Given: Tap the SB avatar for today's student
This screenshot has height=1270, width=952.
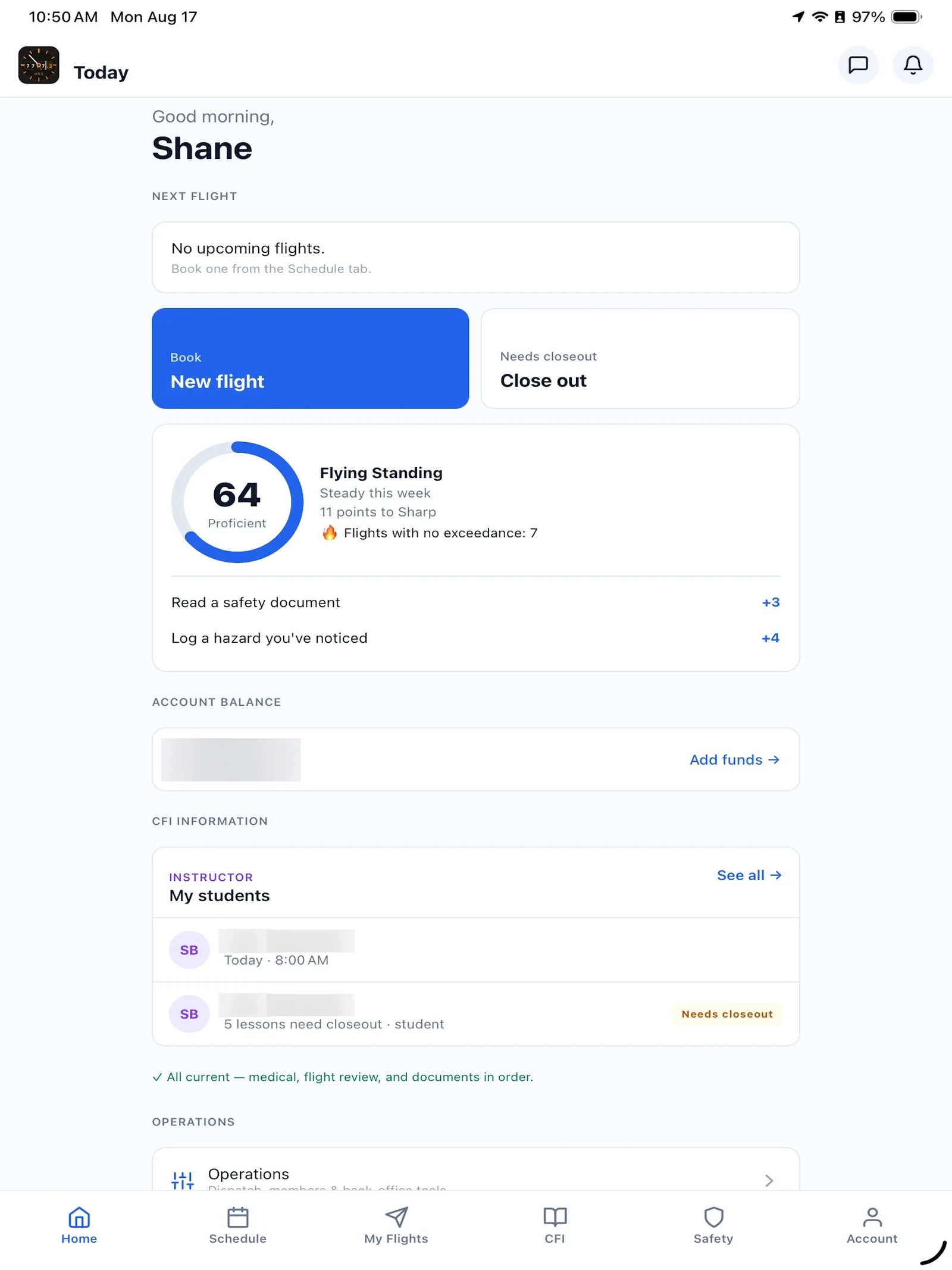Looking at the screenshot, I should (189, 950).
